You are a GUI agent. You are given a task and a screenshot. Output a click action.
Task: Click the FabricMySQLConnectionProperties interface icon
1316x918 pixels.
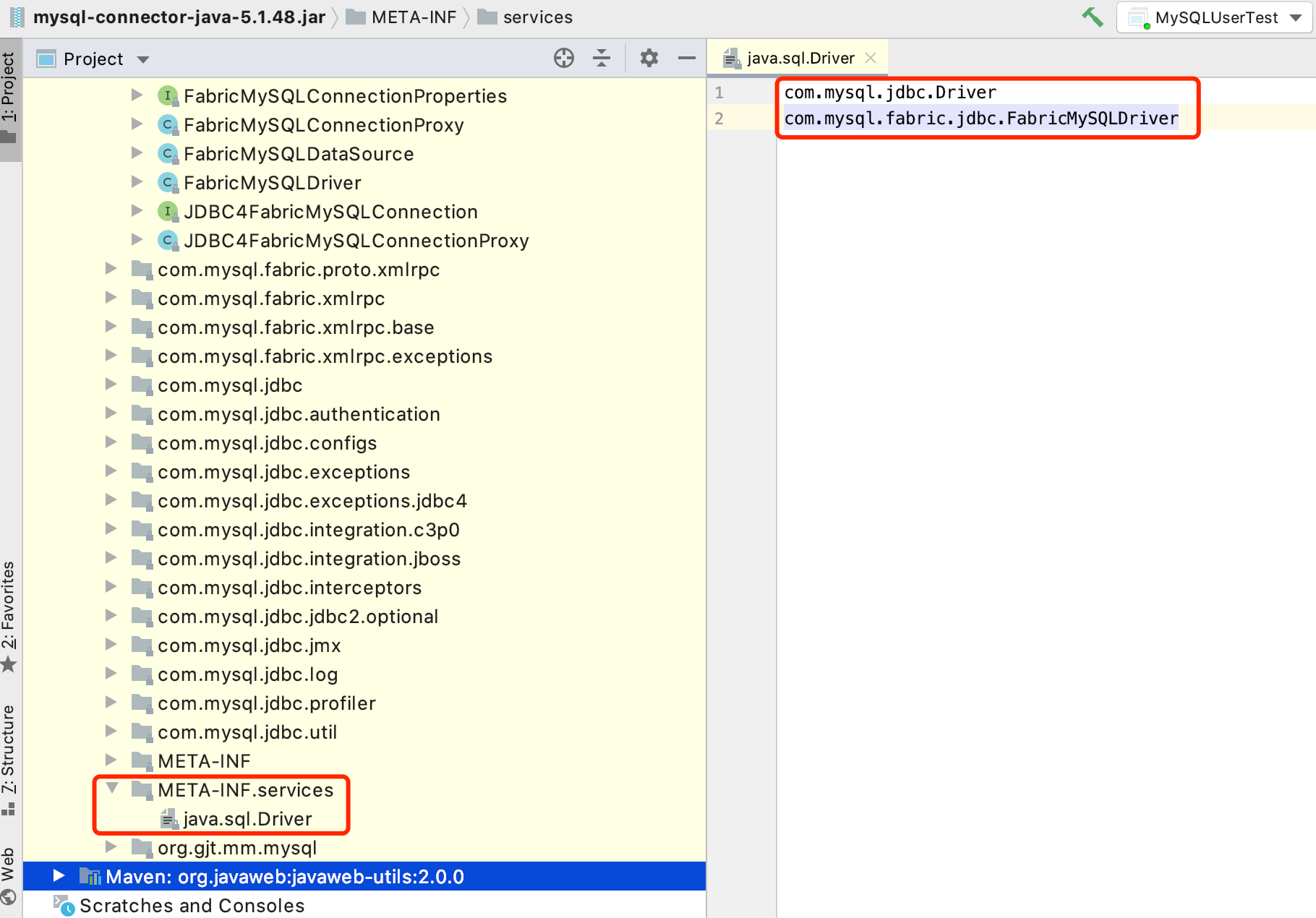pos(168,96)
